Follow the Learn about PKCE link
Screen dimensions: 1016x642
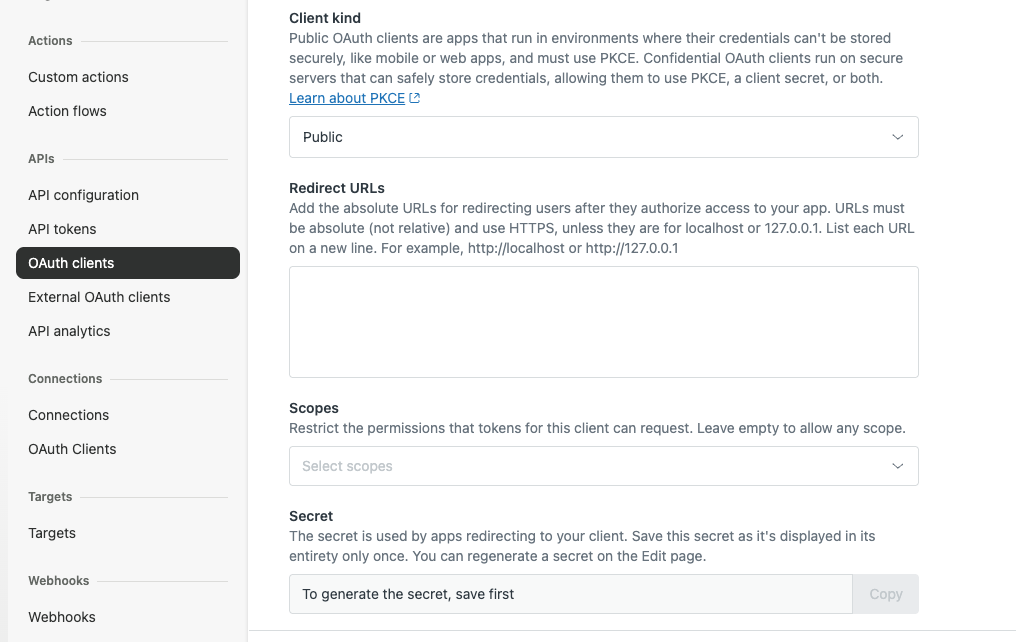347,98
